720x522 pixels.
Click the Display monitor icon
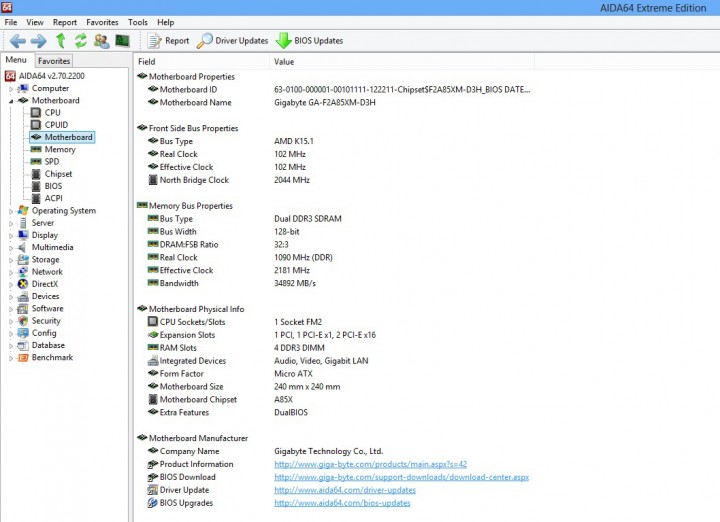[x=22, y=235]
